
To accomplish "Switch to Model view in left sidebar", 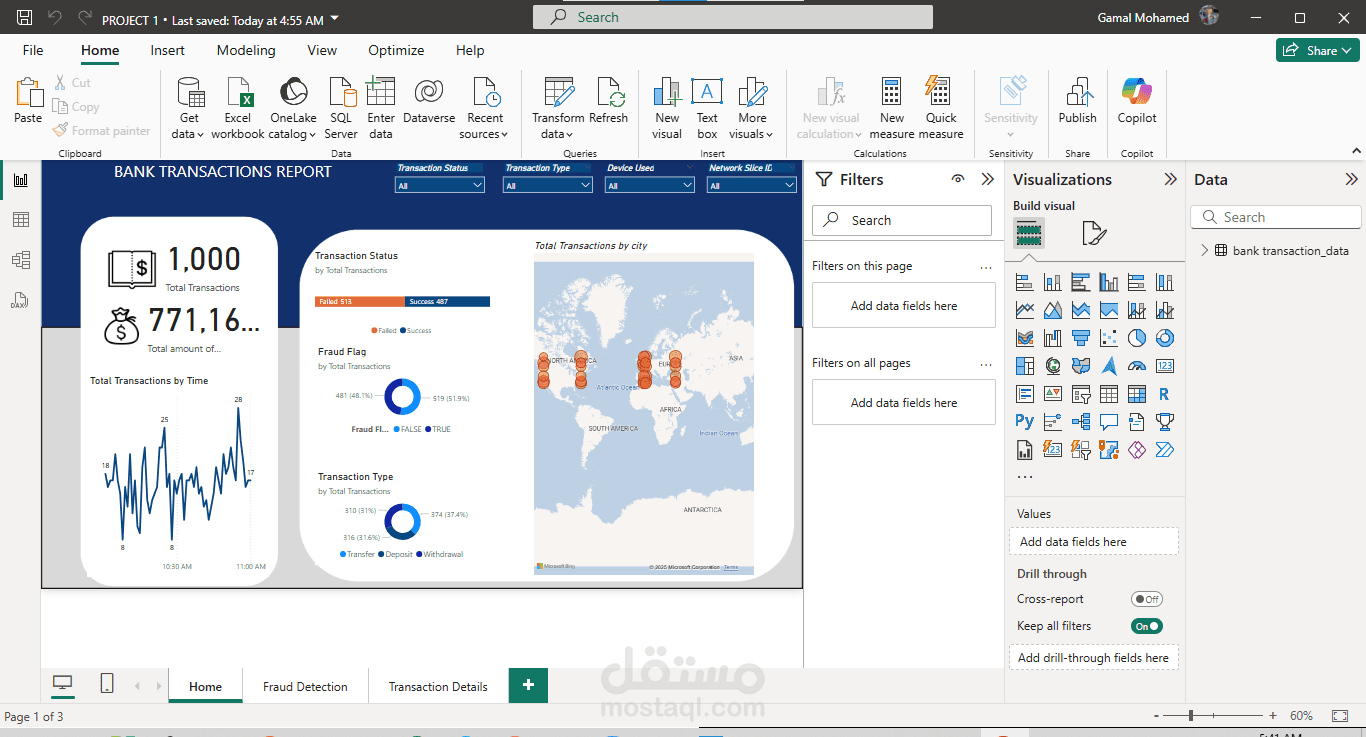I will click(20, 260).
